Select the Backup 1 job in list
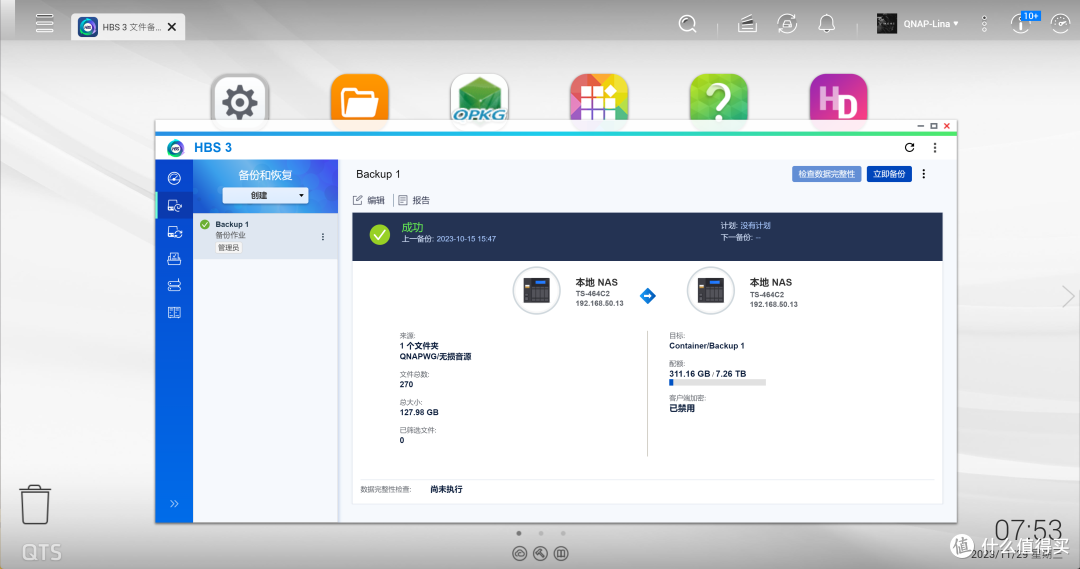Image resolution: width=1080 pixels, height=569 pixels. (x=265, y=236)
